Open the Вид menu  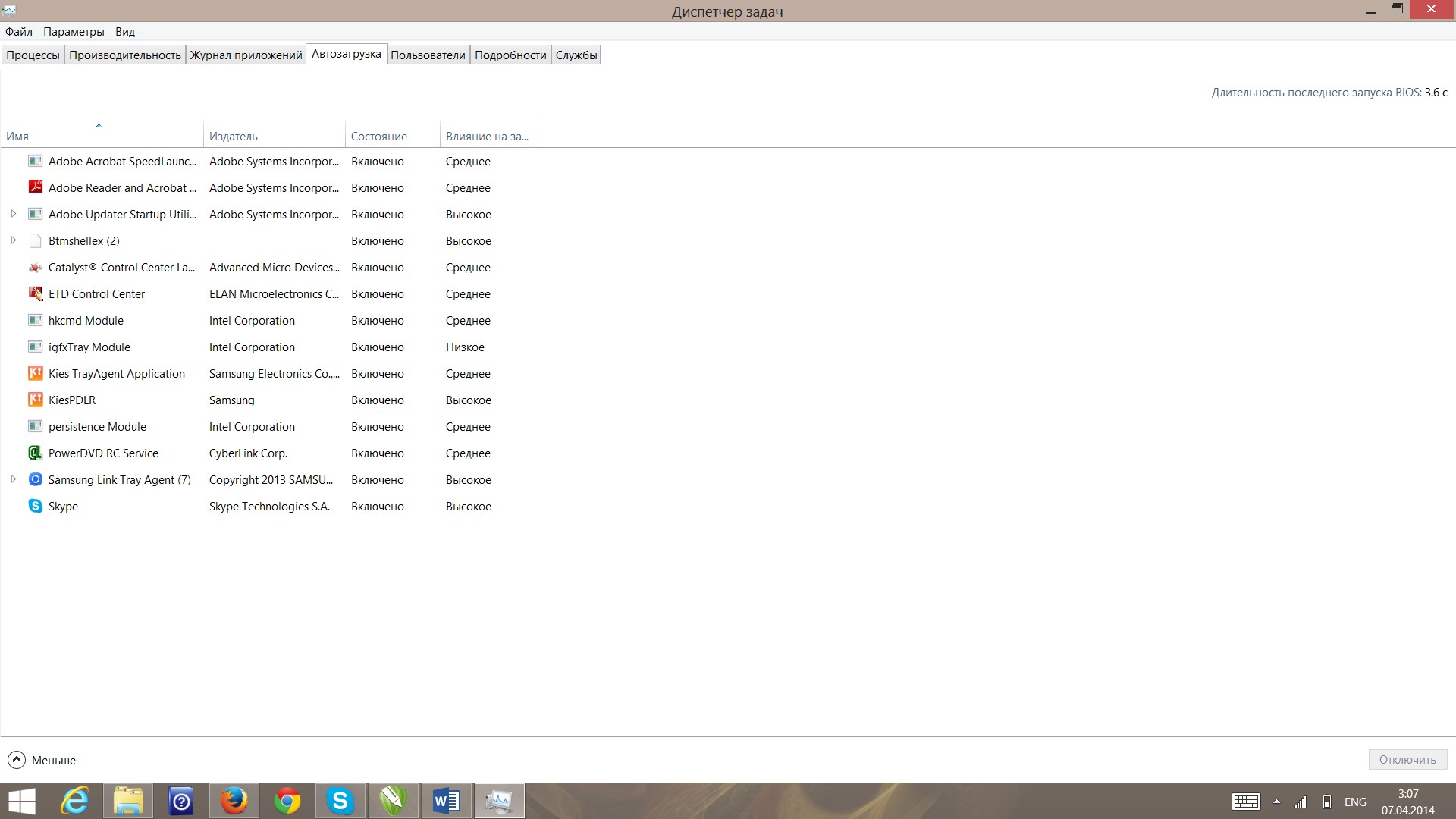click(x=125, y=32)
